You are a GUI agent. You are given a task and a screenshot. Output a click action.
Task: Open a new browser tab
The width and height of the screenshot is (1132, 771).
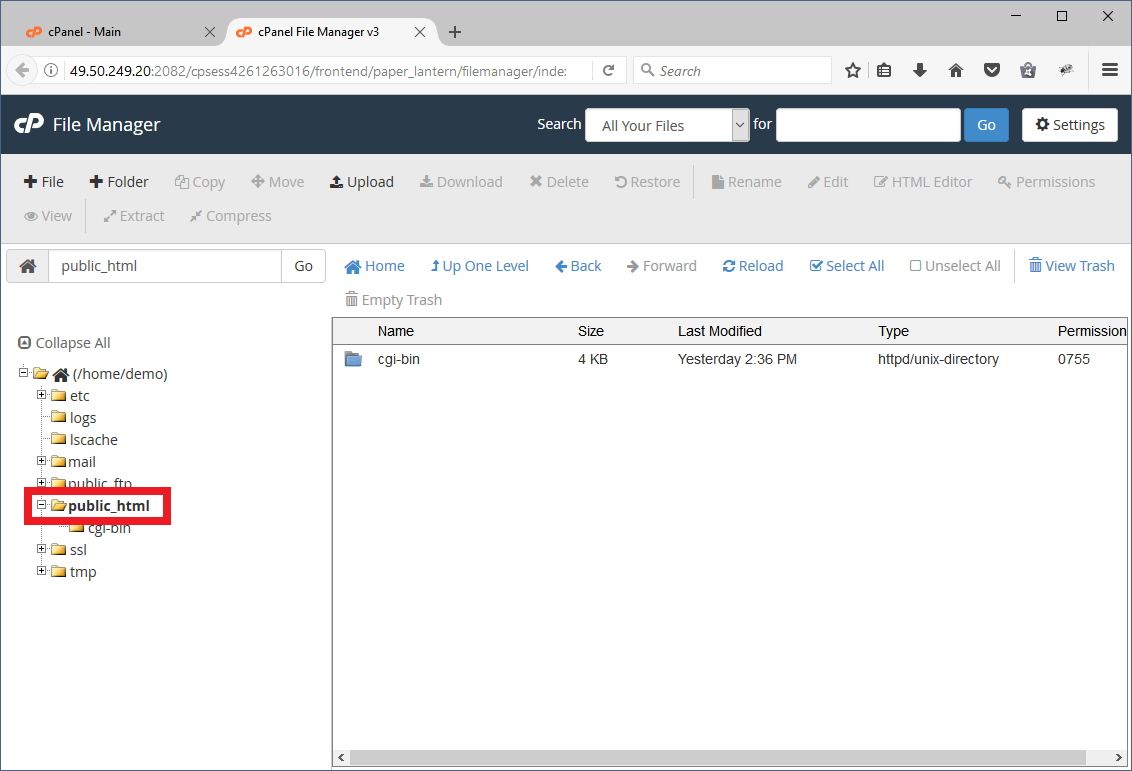(x=455, y=32)
